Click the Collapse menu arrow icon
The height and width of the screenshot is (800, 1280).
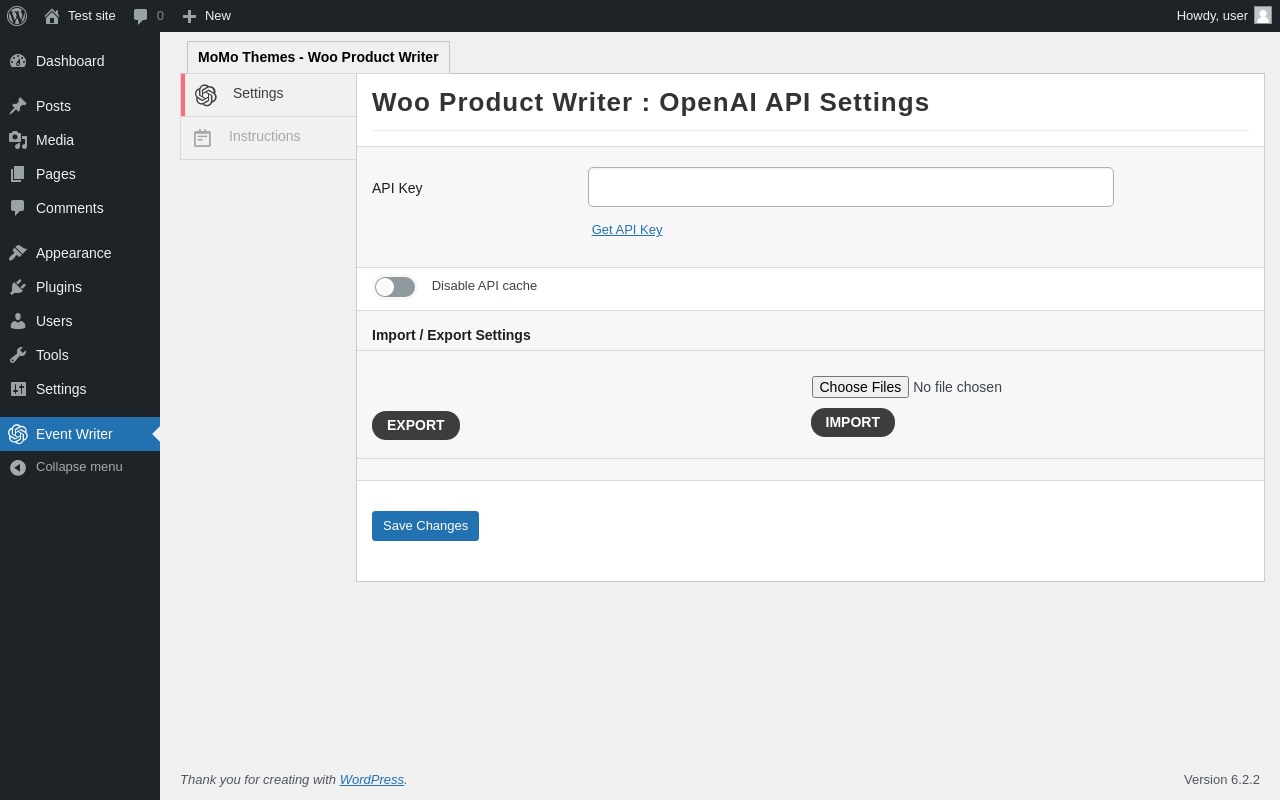coord(18,467)
